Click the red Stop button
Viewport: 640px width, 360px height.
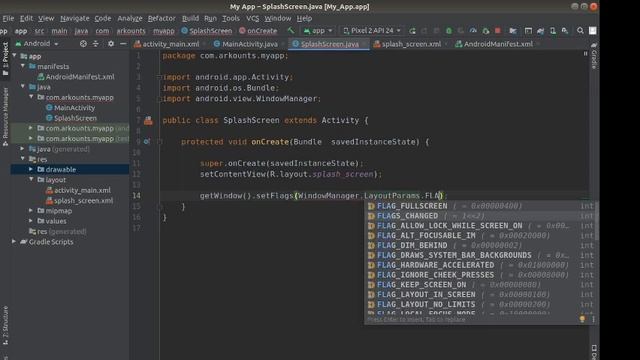[x=498, y=31]
